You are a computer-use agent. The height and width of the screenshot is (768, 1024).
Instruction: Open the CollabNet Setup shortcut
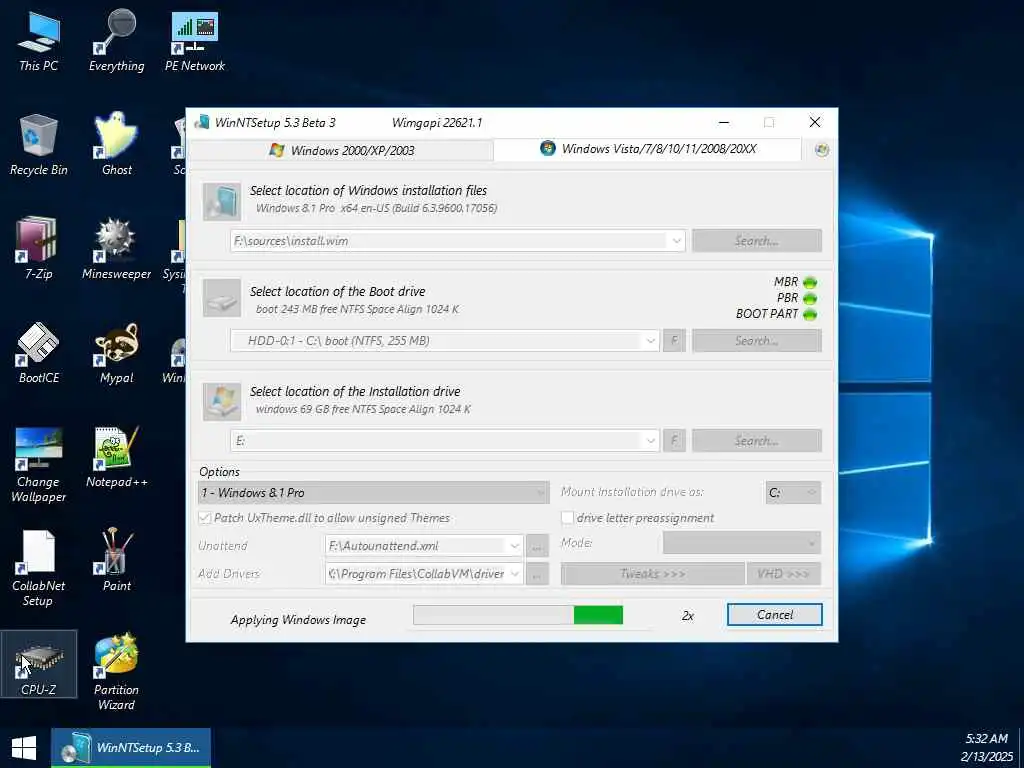point(39,568)
